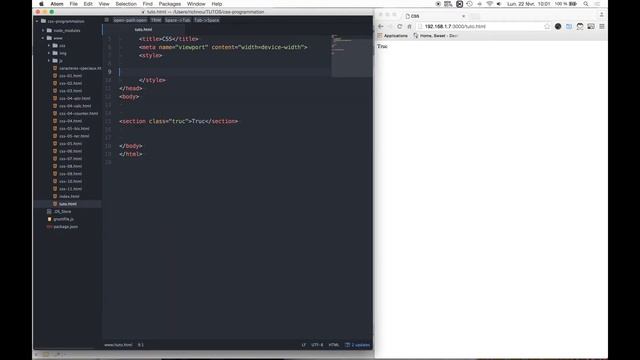Viewport: 640px width, 360px height.
Task: Open the View menu
Action: (104, 4)
